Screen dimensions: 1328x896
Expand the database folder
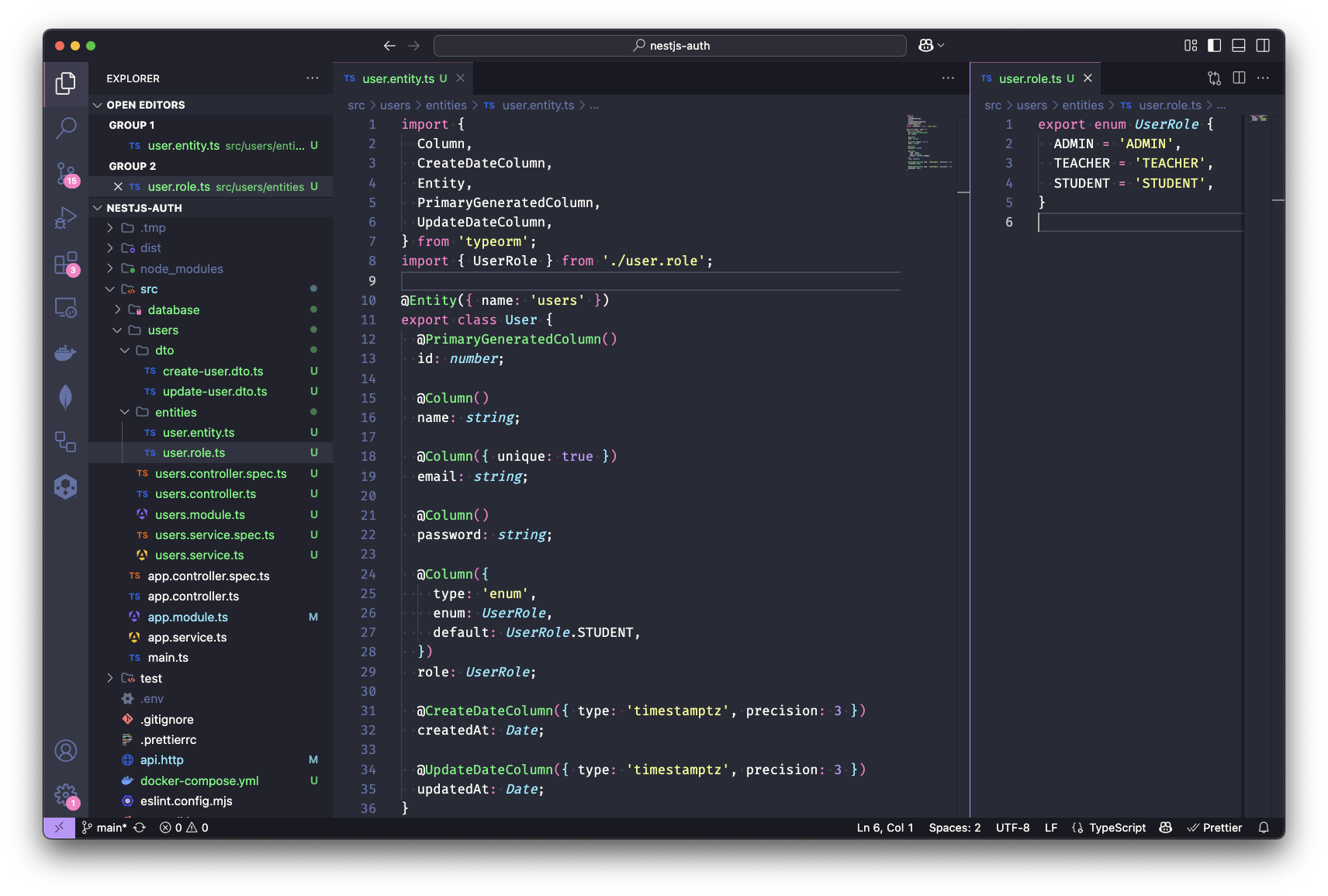coord(211,310)
